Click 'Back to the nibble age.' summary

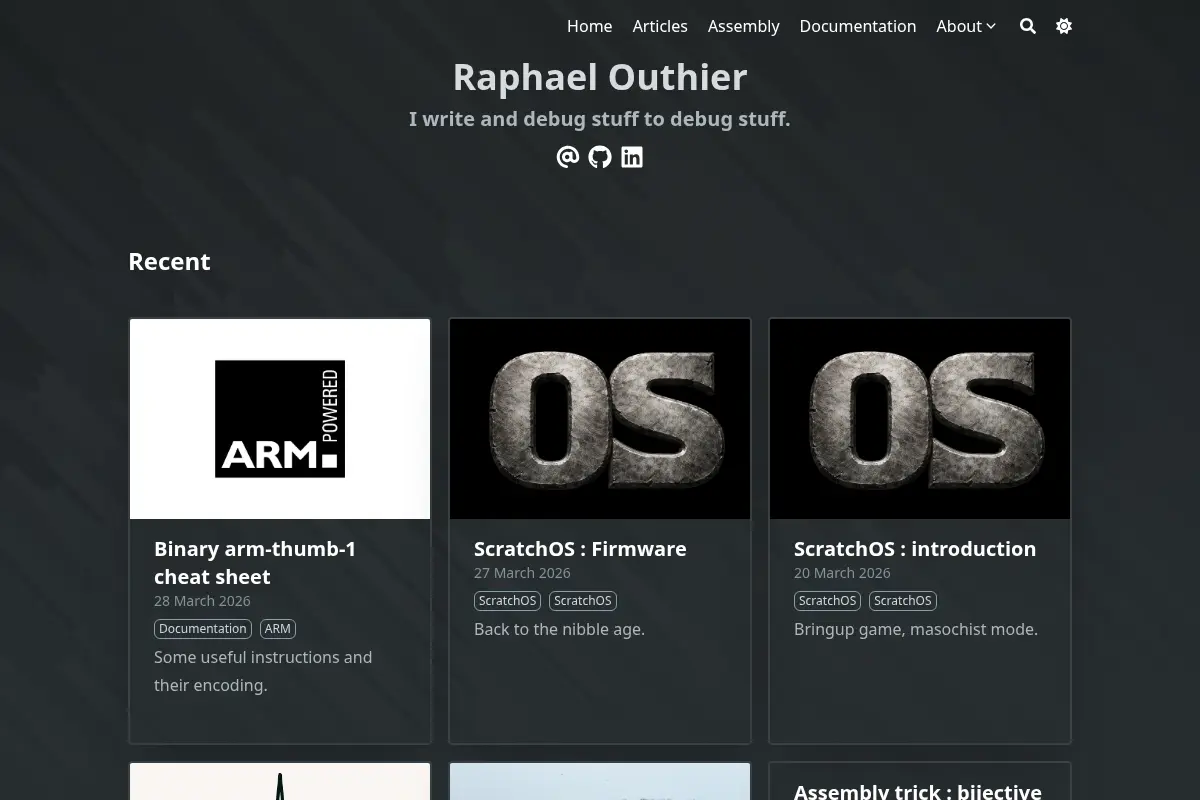[560, 629]
